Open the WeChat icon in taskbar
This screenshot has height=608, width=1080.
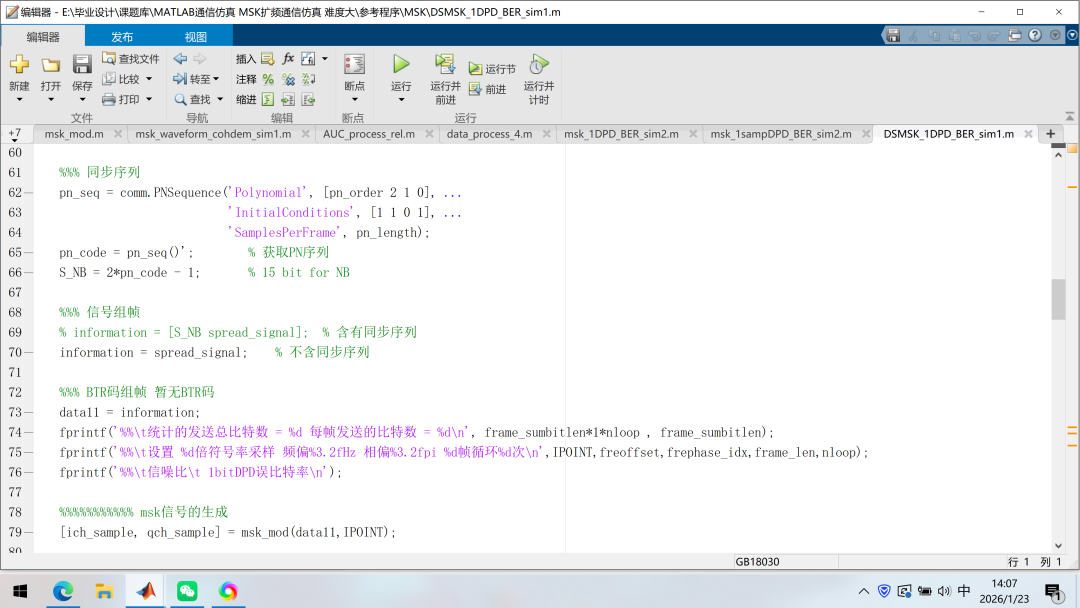tap(187, 591)
